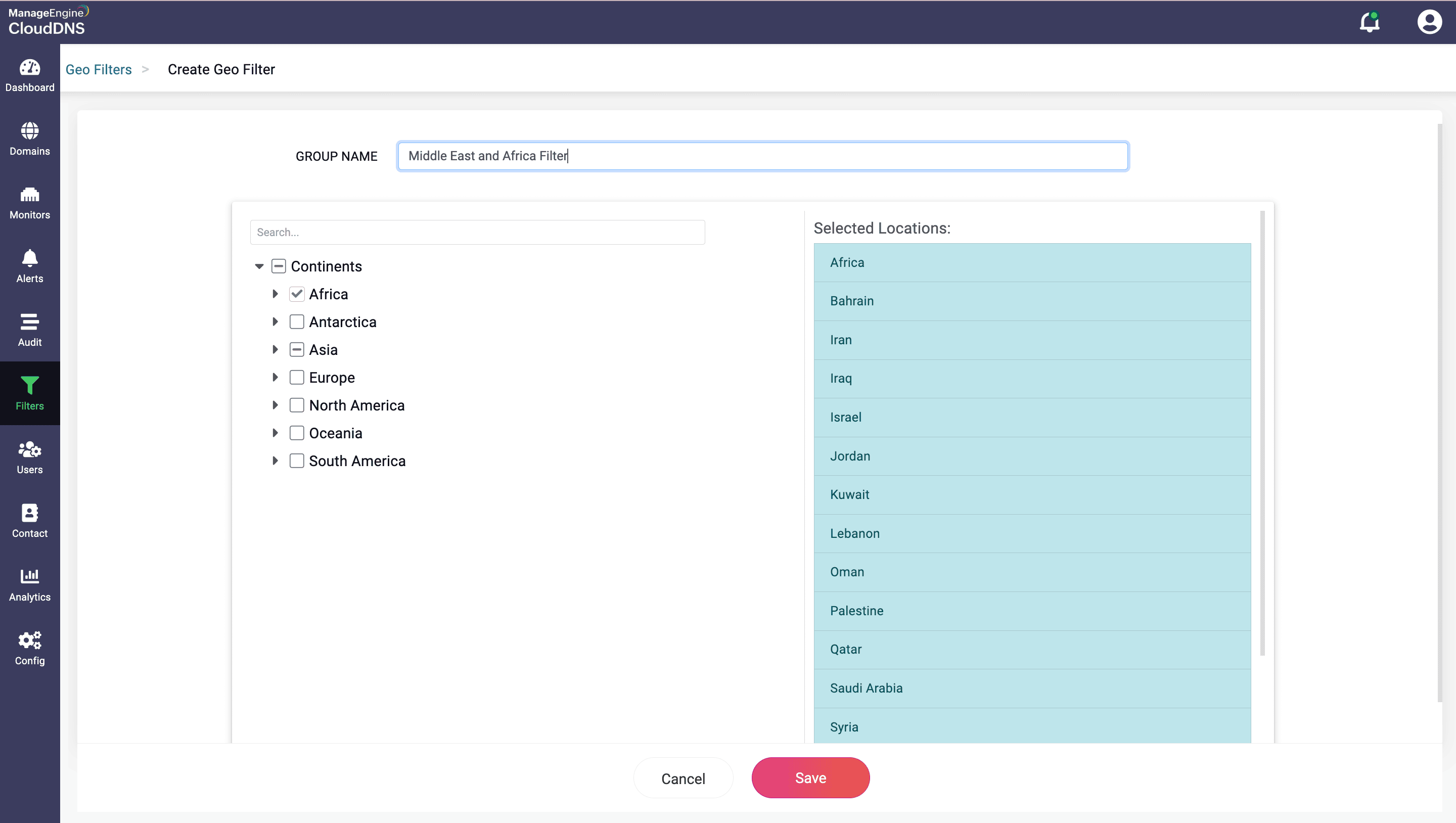Open the Domains section

pyautogui.click(x=30, y=140)
